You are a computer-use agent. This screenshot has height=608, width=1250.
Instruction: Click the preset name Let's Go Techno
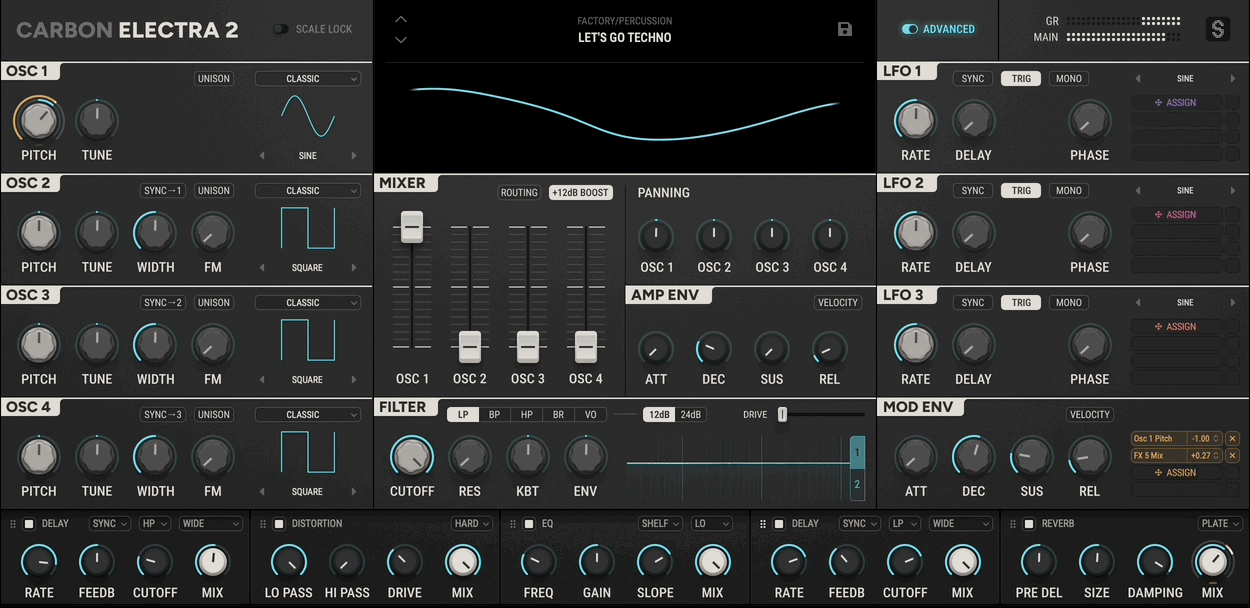coord(625,38)
